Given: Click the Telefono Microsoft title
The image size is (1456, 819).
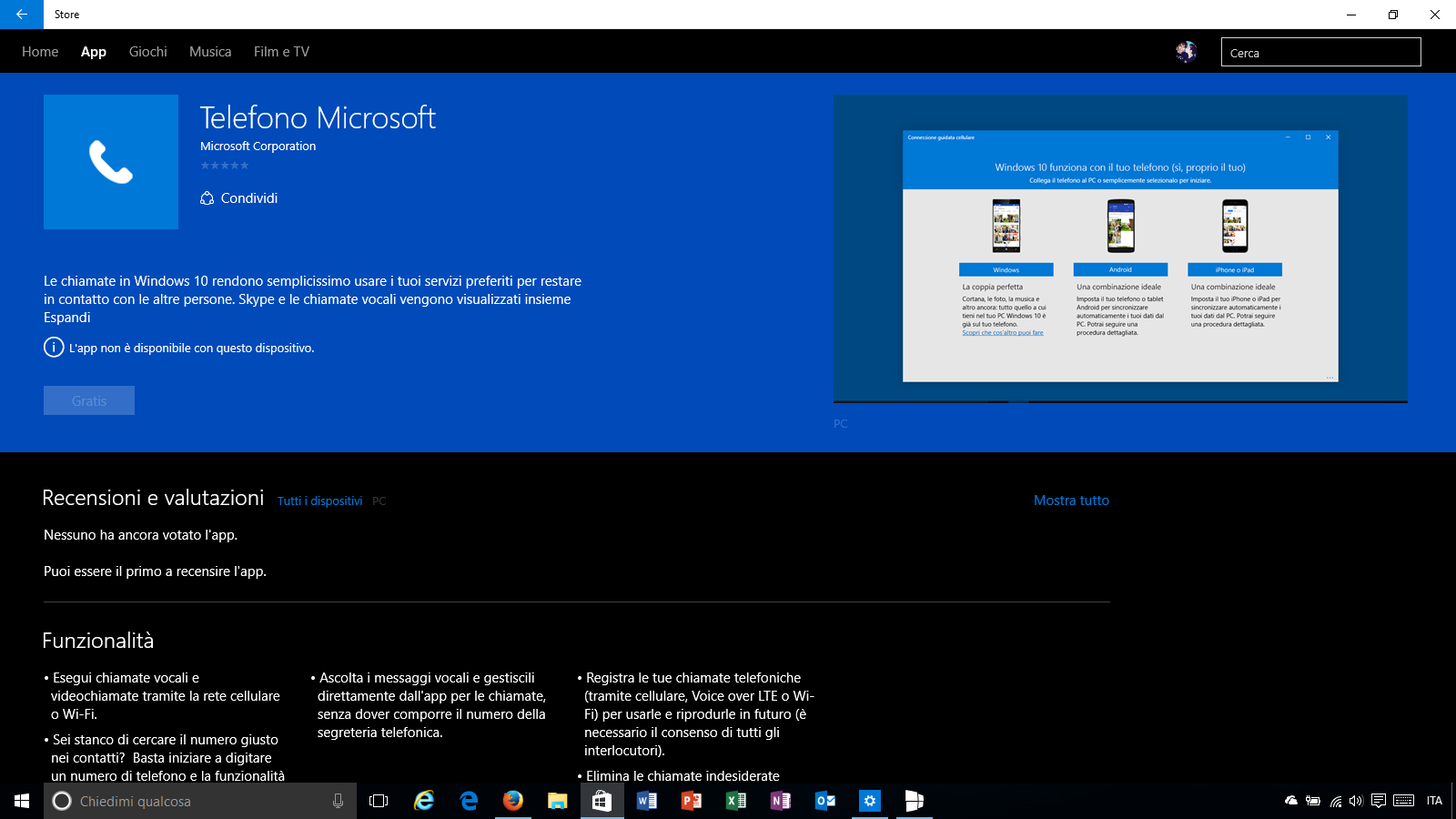Looking at the screenshot, I should pyautogui.click(x=318, y=117).
